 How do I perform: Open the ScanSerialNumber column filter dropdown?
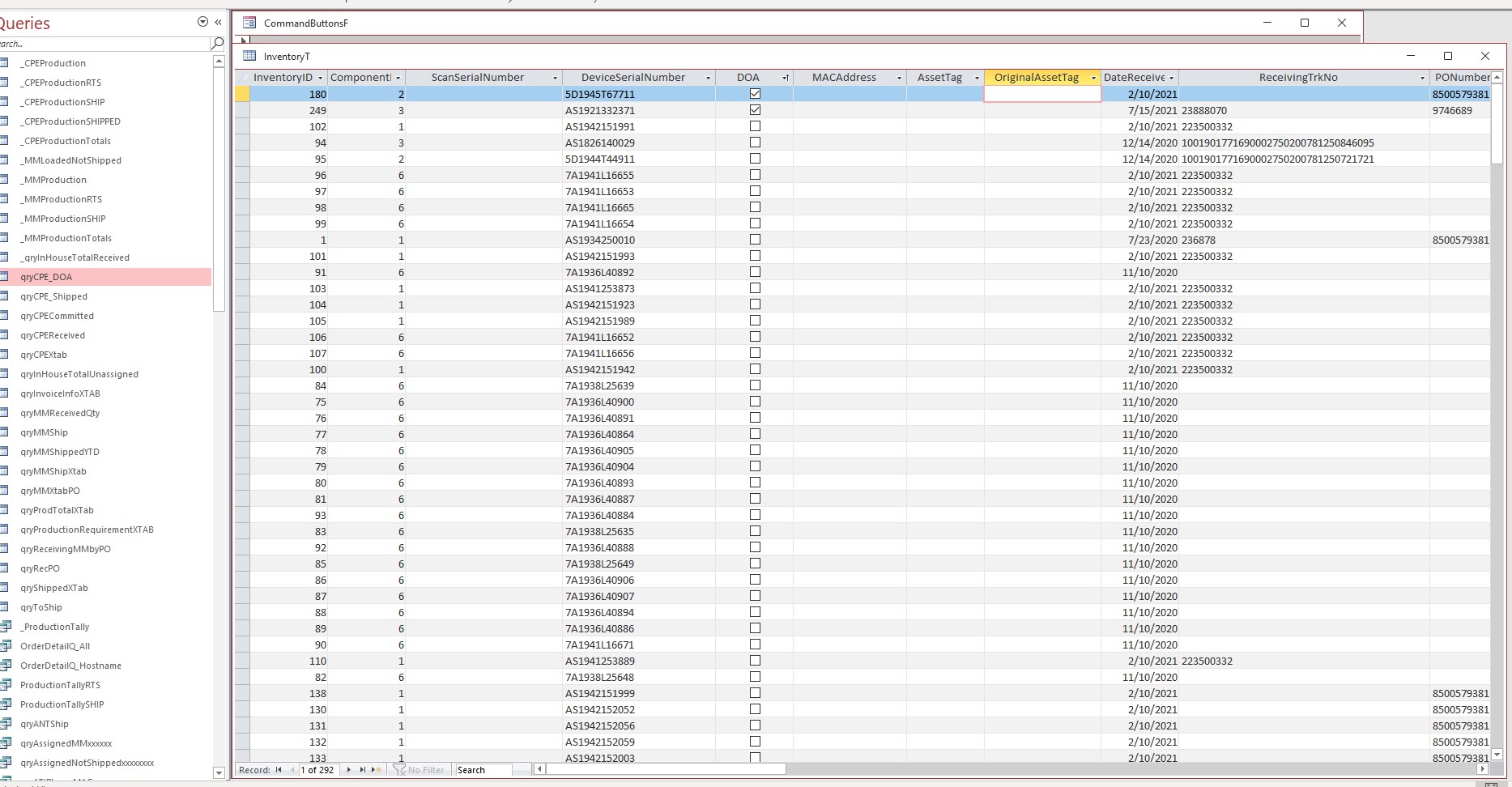pos(555,78)
